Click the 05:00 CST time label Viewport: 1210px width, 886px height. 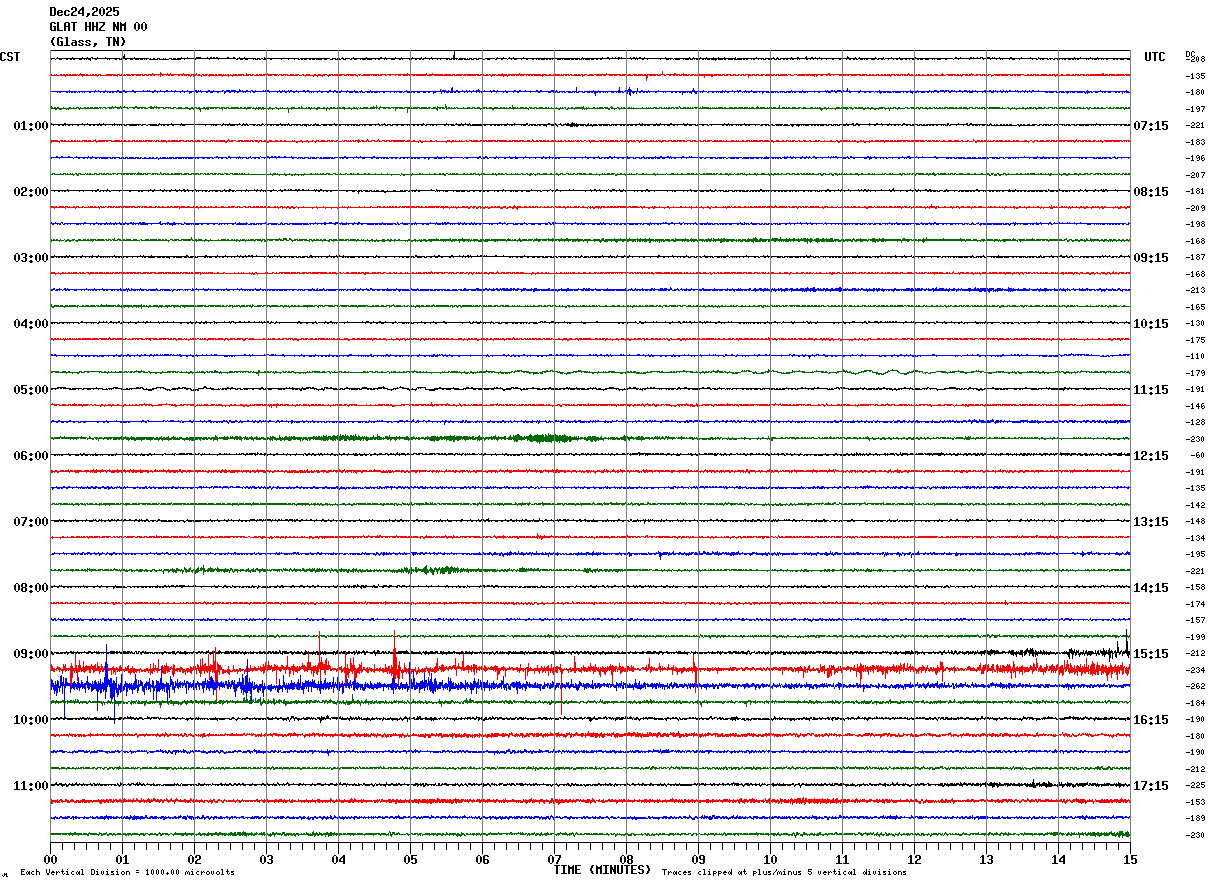[x=30, y=389]
